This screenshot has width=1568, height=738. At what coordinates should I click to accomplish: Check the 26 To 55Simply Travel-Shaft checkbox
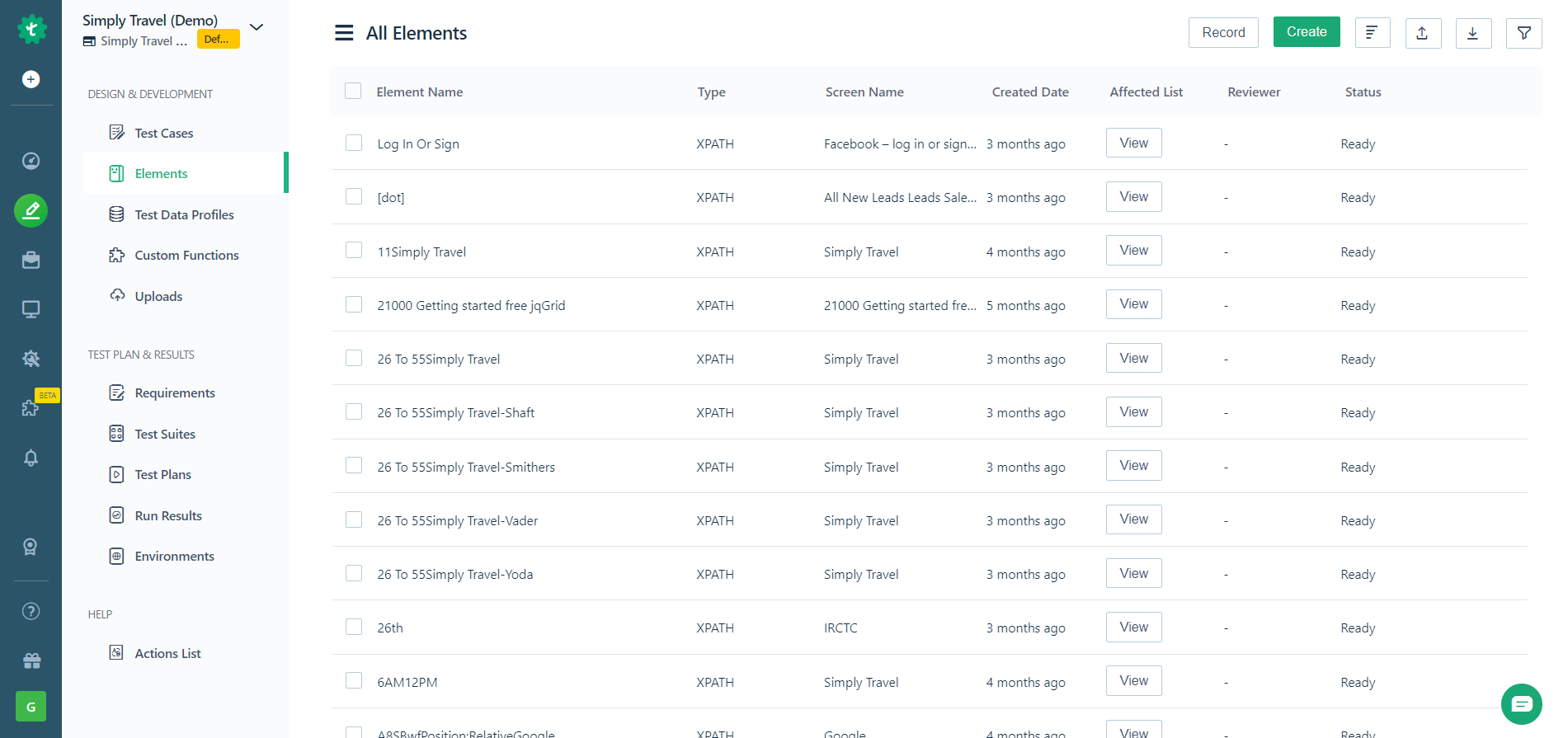pos(354,411)
